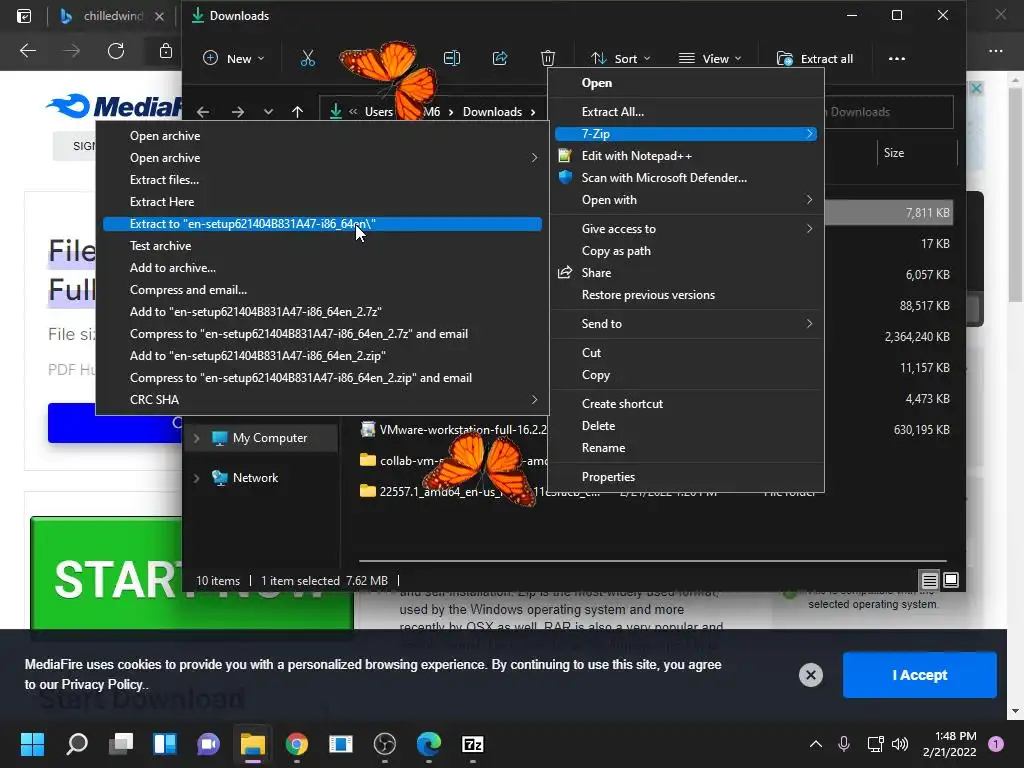Expand My Computer in navigation pane
The width and height of the screenshot is (1024, 768).
coord(197,438)
